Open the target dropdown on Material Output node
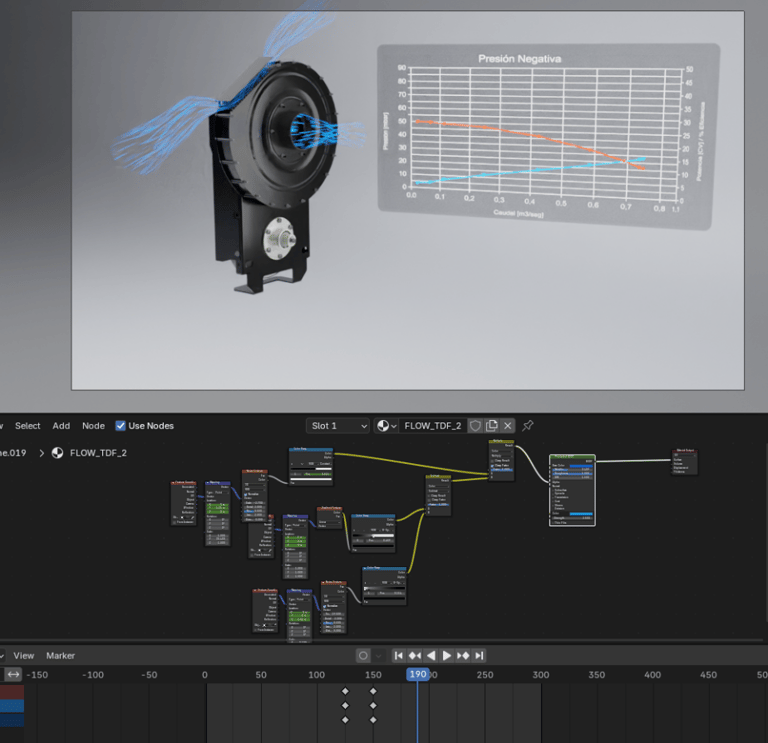Image resolution: width=768 pixels, height=743 pixels. [x=685, y=455]
